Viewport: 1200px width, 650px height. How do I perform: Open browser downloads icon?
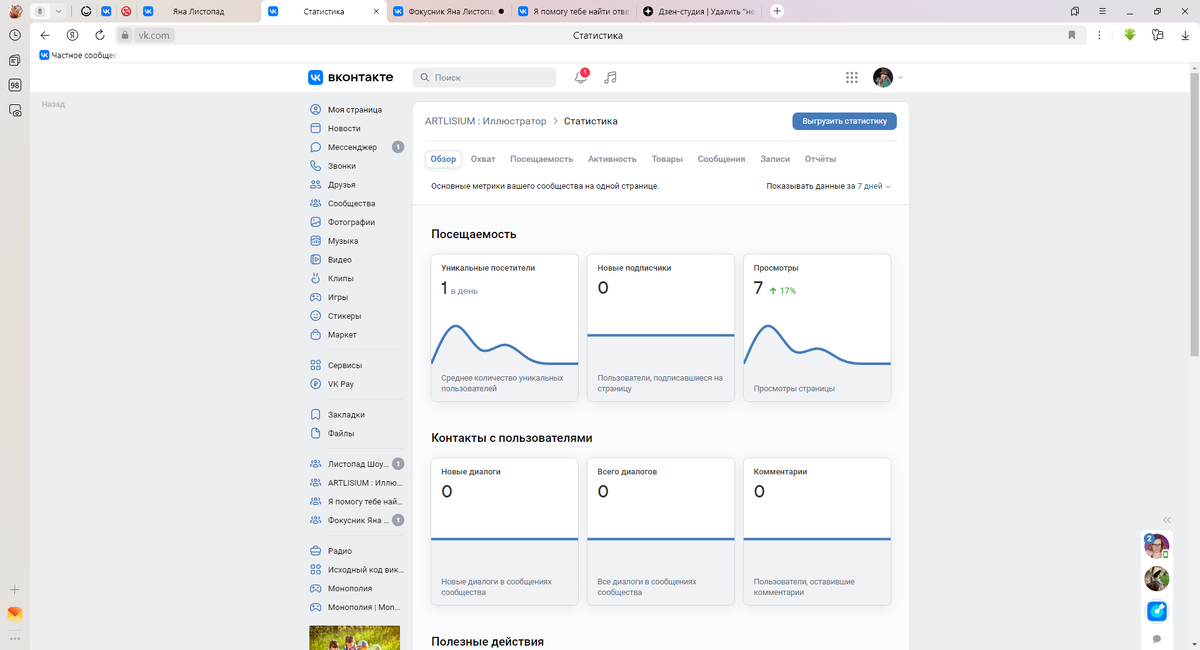pos(1184,35)
